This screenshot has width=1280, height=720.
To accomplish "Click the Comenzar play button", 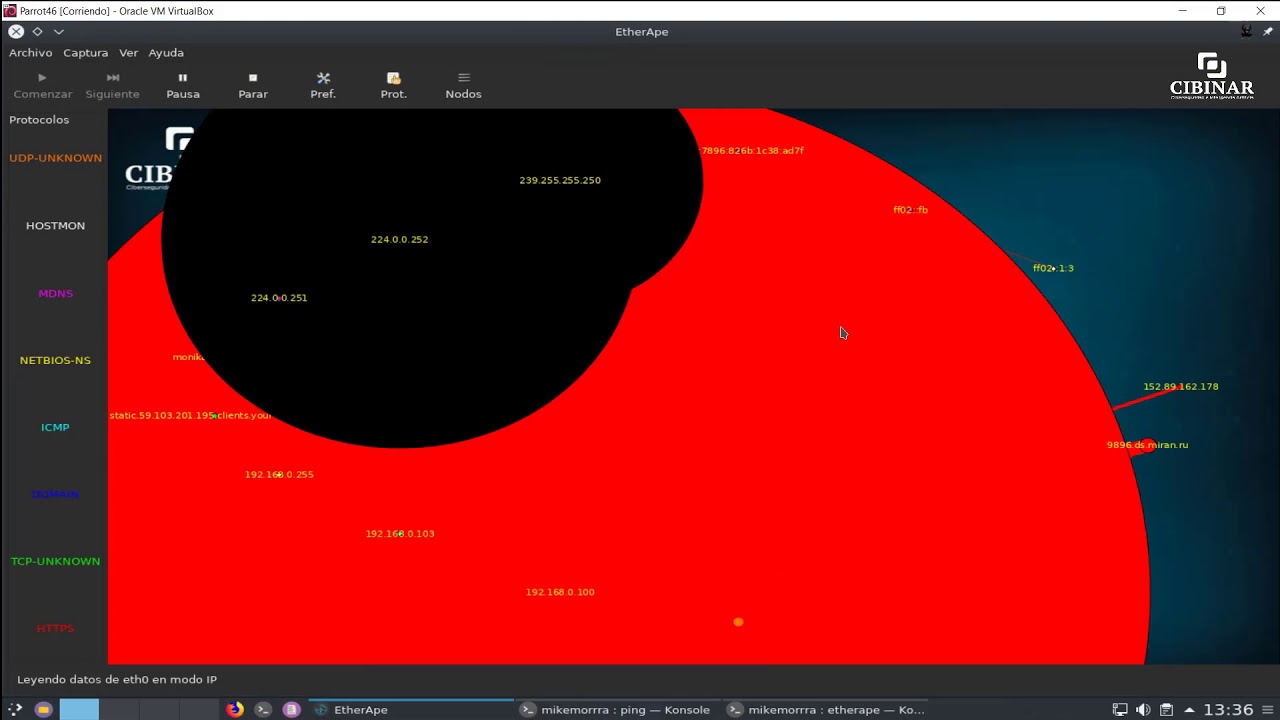I will [x=42, y=86].
